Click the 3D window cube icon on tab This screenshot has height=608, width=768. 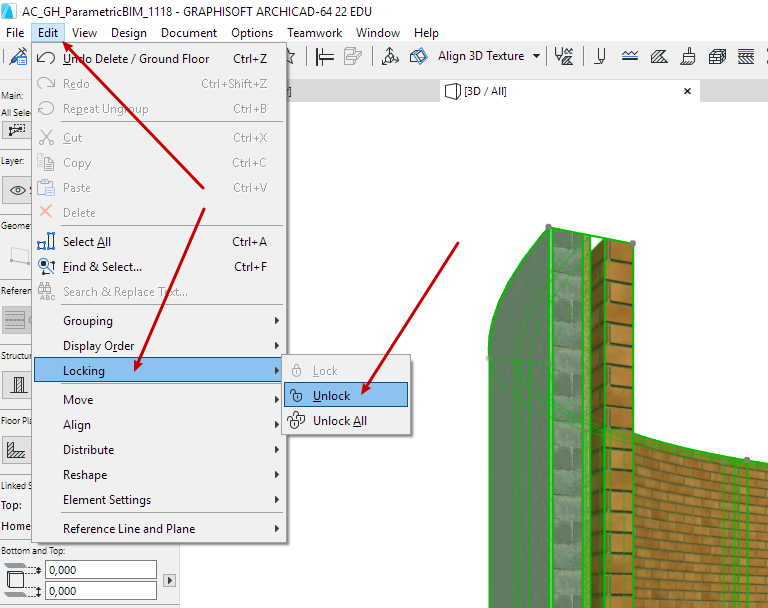click(x=451, y=92)
